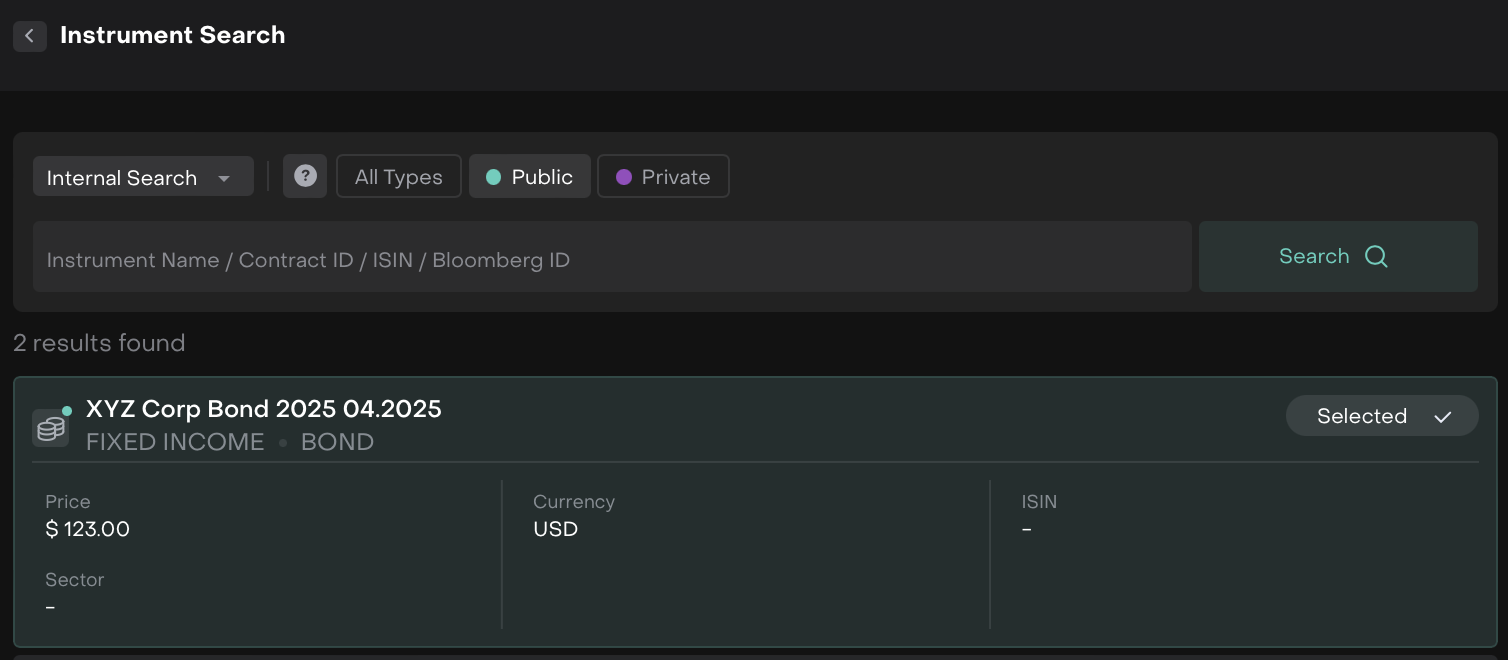This screenshot has width=1508, height=660.
Task: Toggle the Public instrument filter
Action: [530, 177]
